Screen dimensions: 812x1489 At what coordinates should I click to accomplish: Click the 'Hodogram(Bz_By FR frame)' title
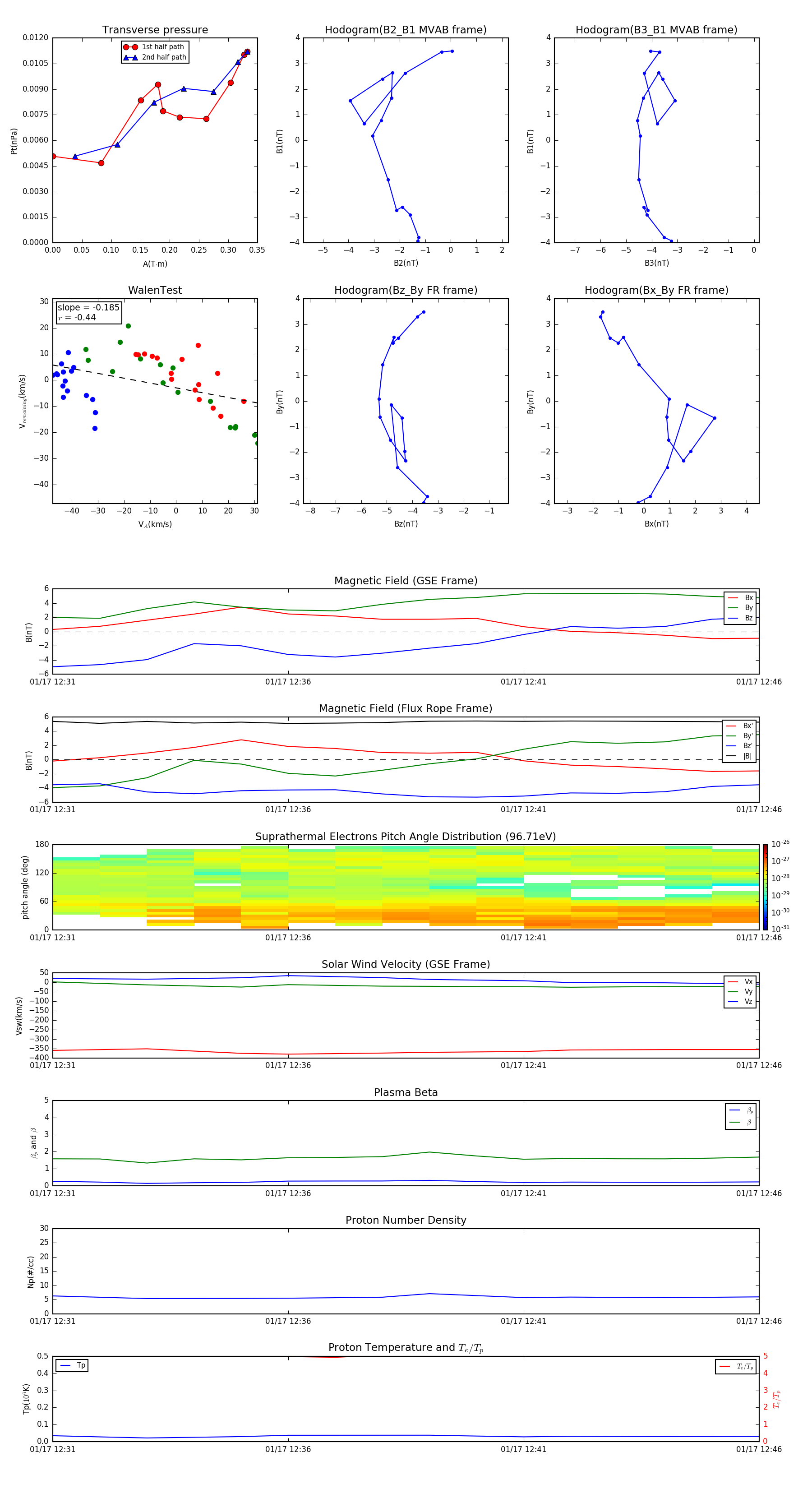pyautogui.click(x=406, y=290)
